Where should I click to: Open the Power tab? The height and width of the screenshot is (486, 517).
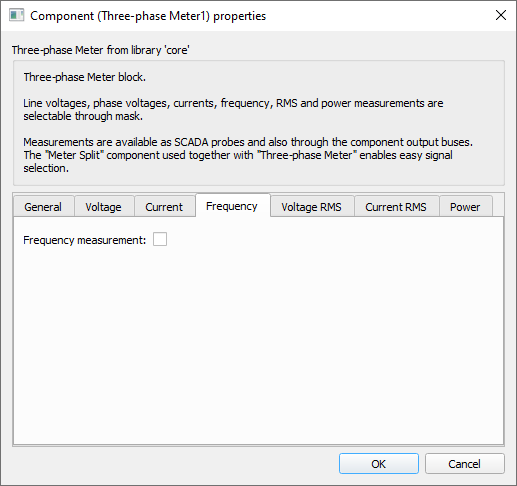pyautogui.click(x=465, y=207)
